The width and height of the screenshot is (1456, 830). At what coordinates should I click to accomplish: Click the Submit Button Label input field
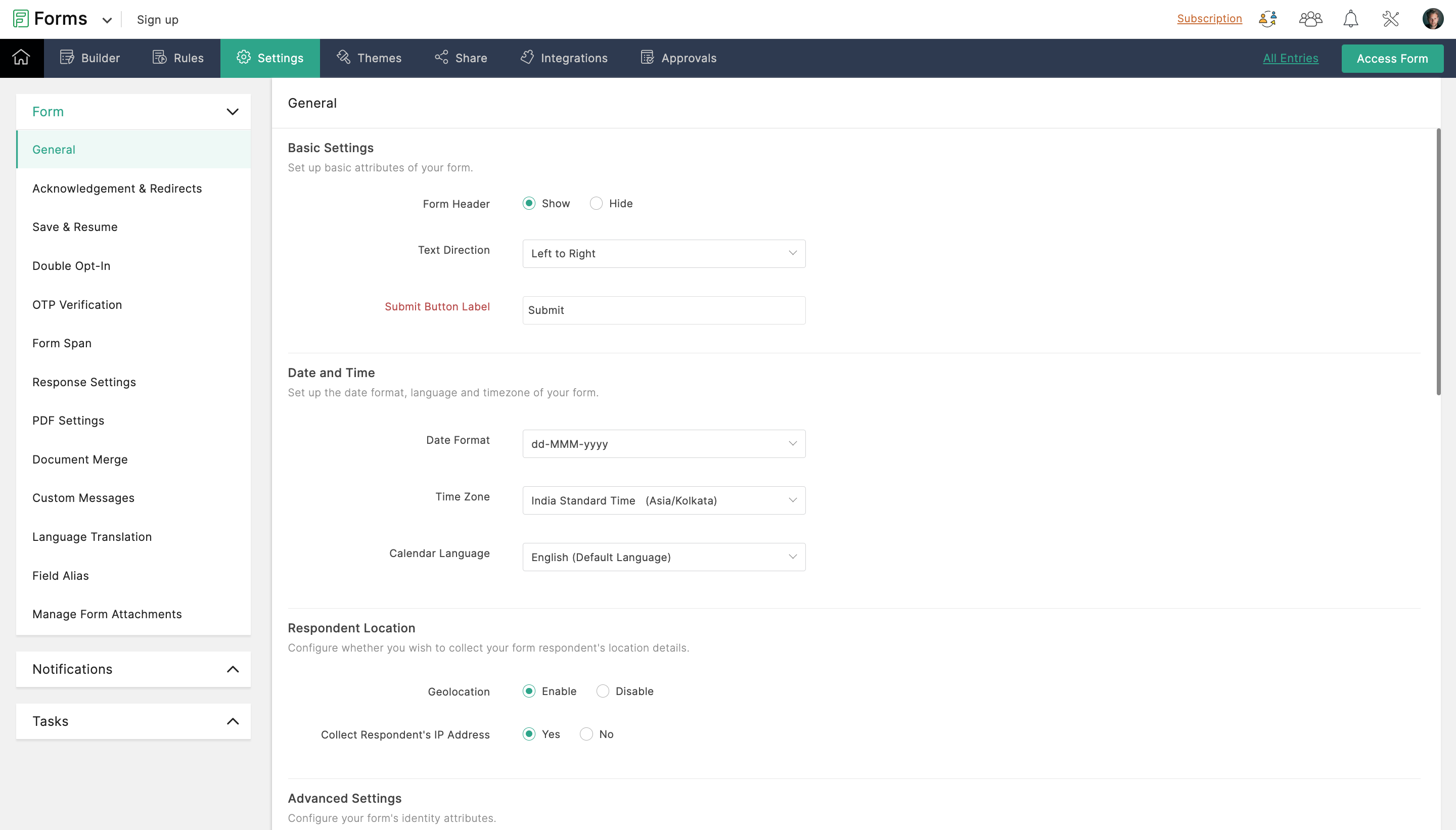pos(664,310)
